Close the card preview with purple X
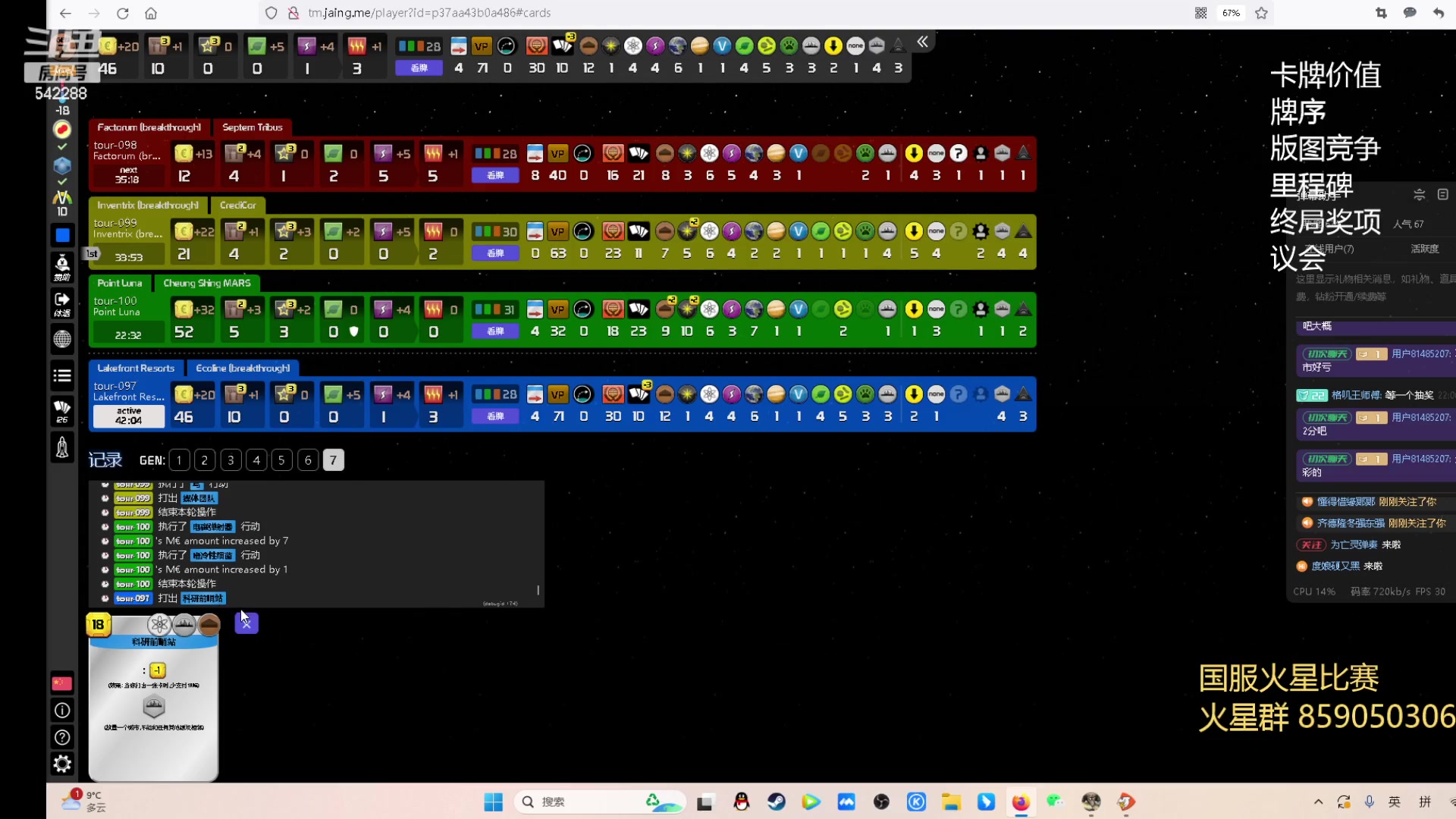 click(246, 623)
